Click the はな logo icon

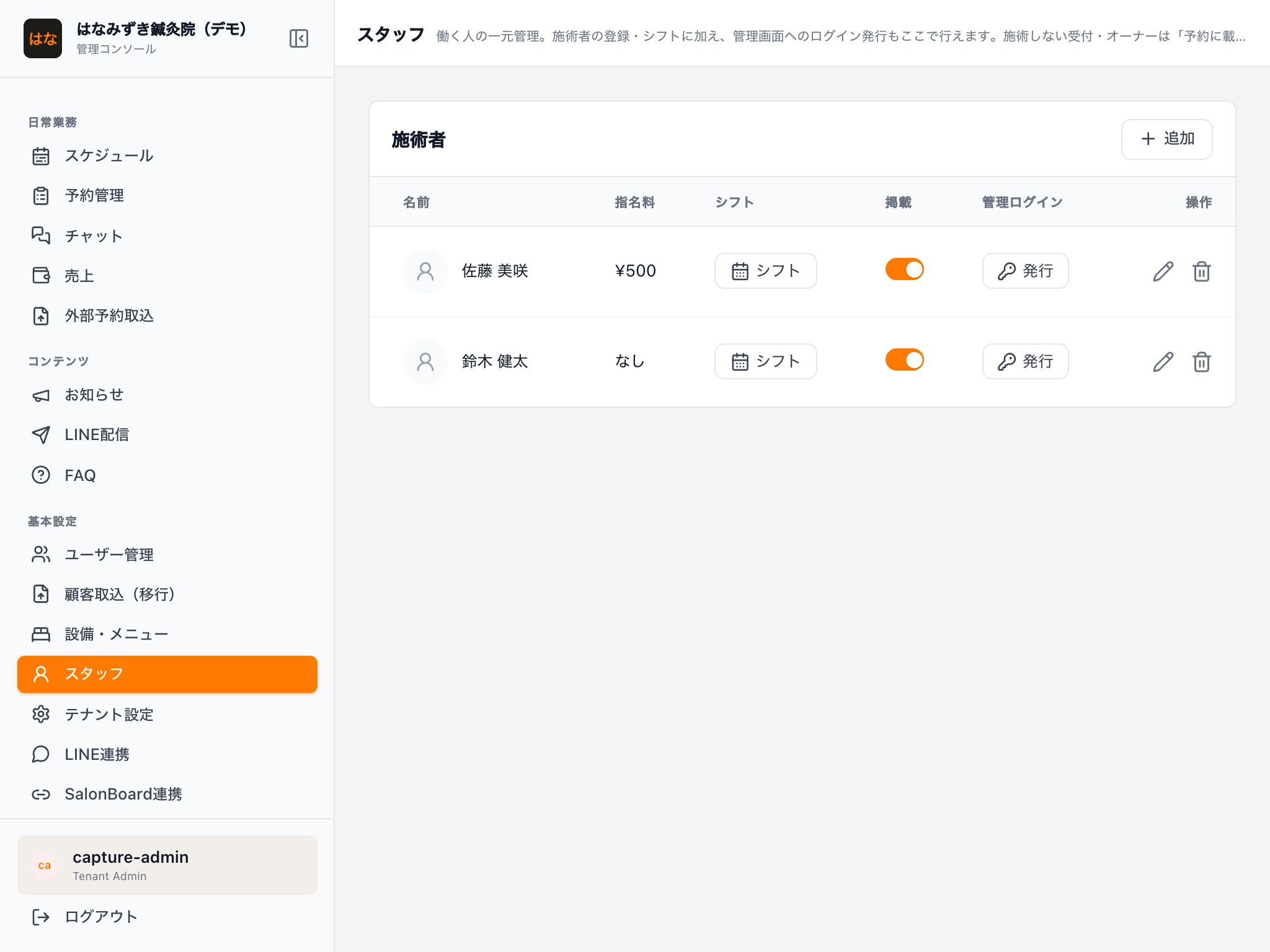pos(43,38)
